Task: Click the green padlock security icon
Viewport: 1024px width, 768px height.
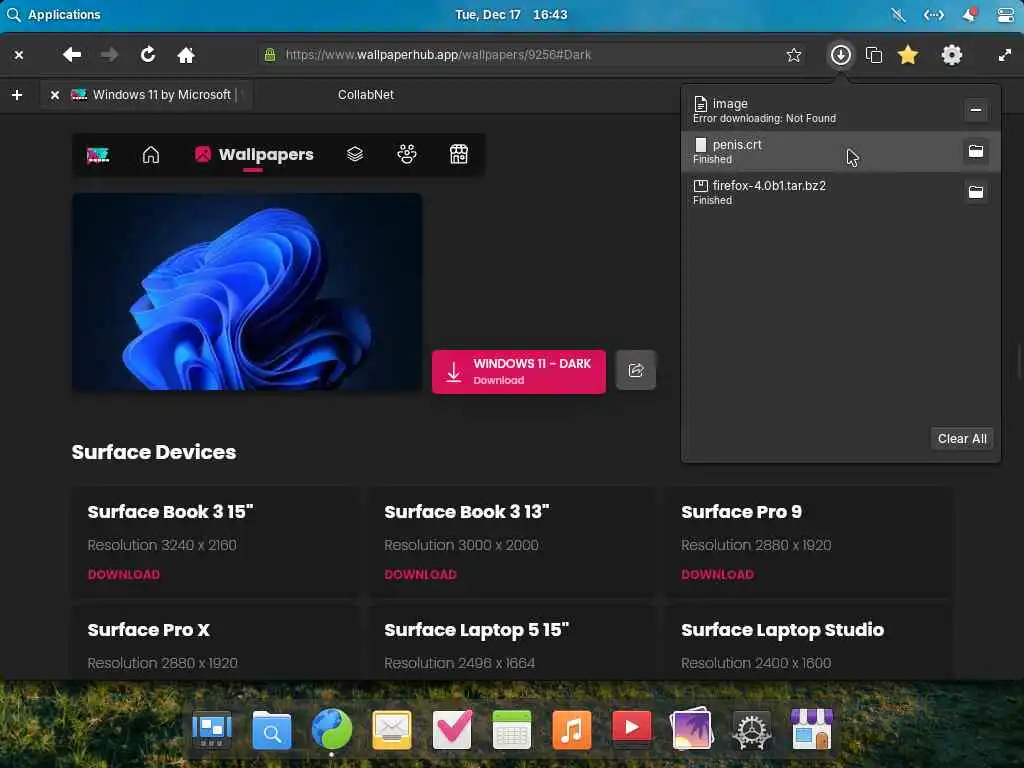Action: 270,55
